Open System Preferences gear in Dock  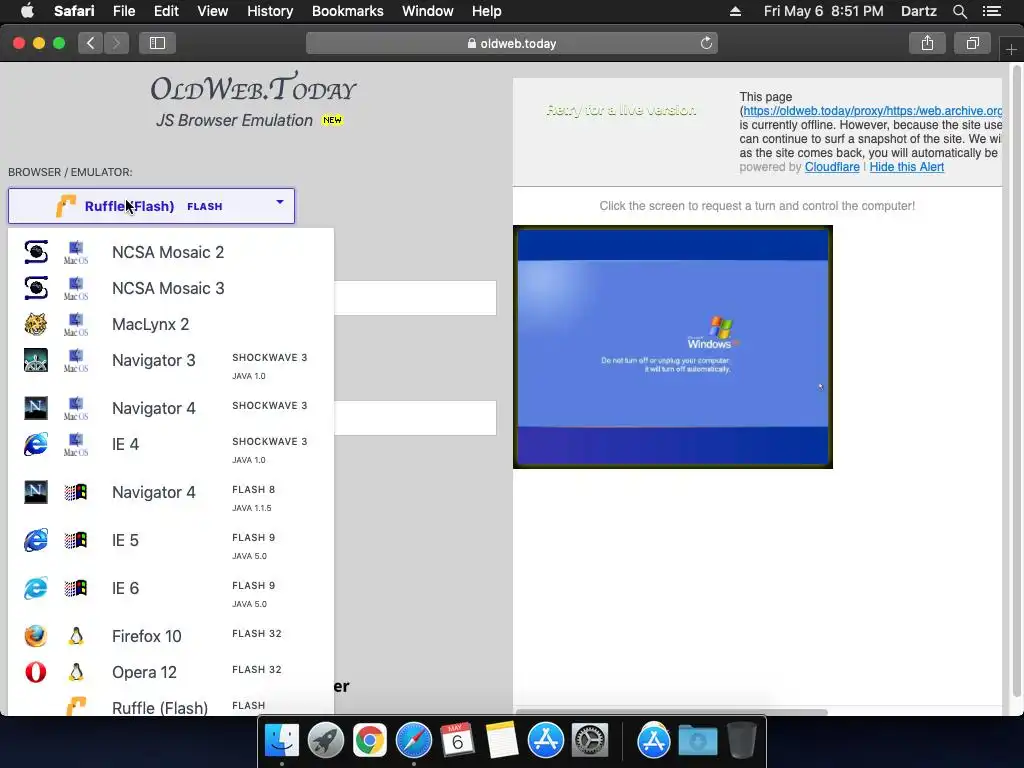[590, 740]
